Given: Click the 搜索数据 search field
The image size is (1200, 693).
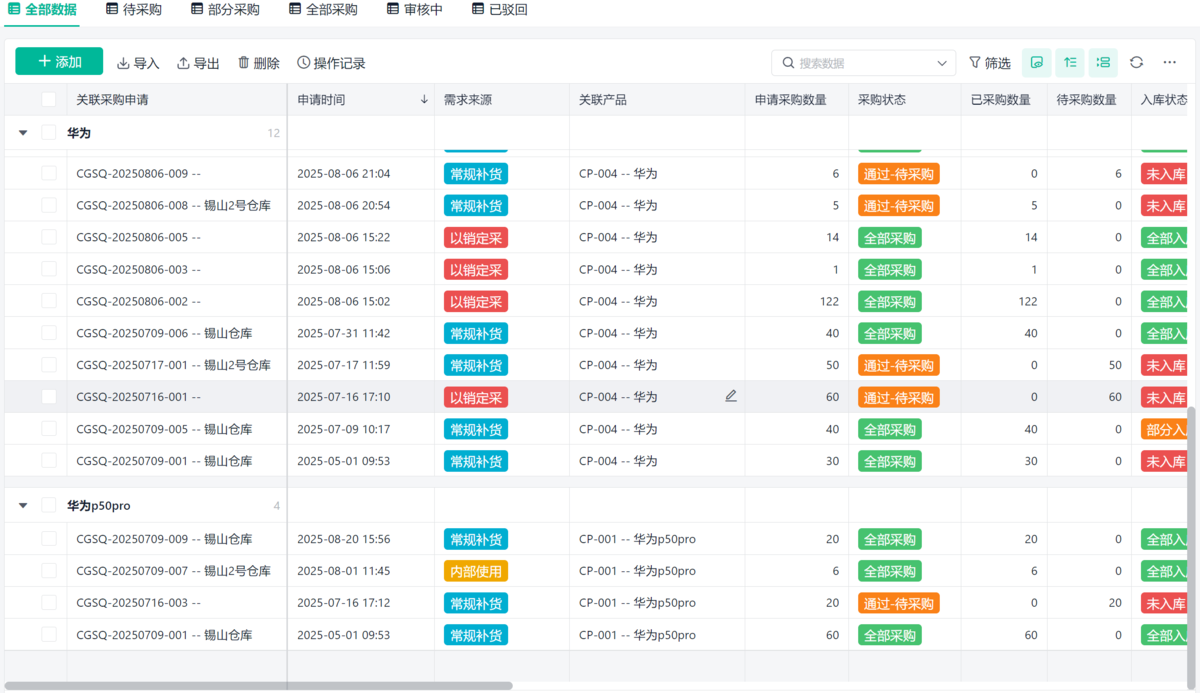Looking at the screenshot, I should coord(864,63).
